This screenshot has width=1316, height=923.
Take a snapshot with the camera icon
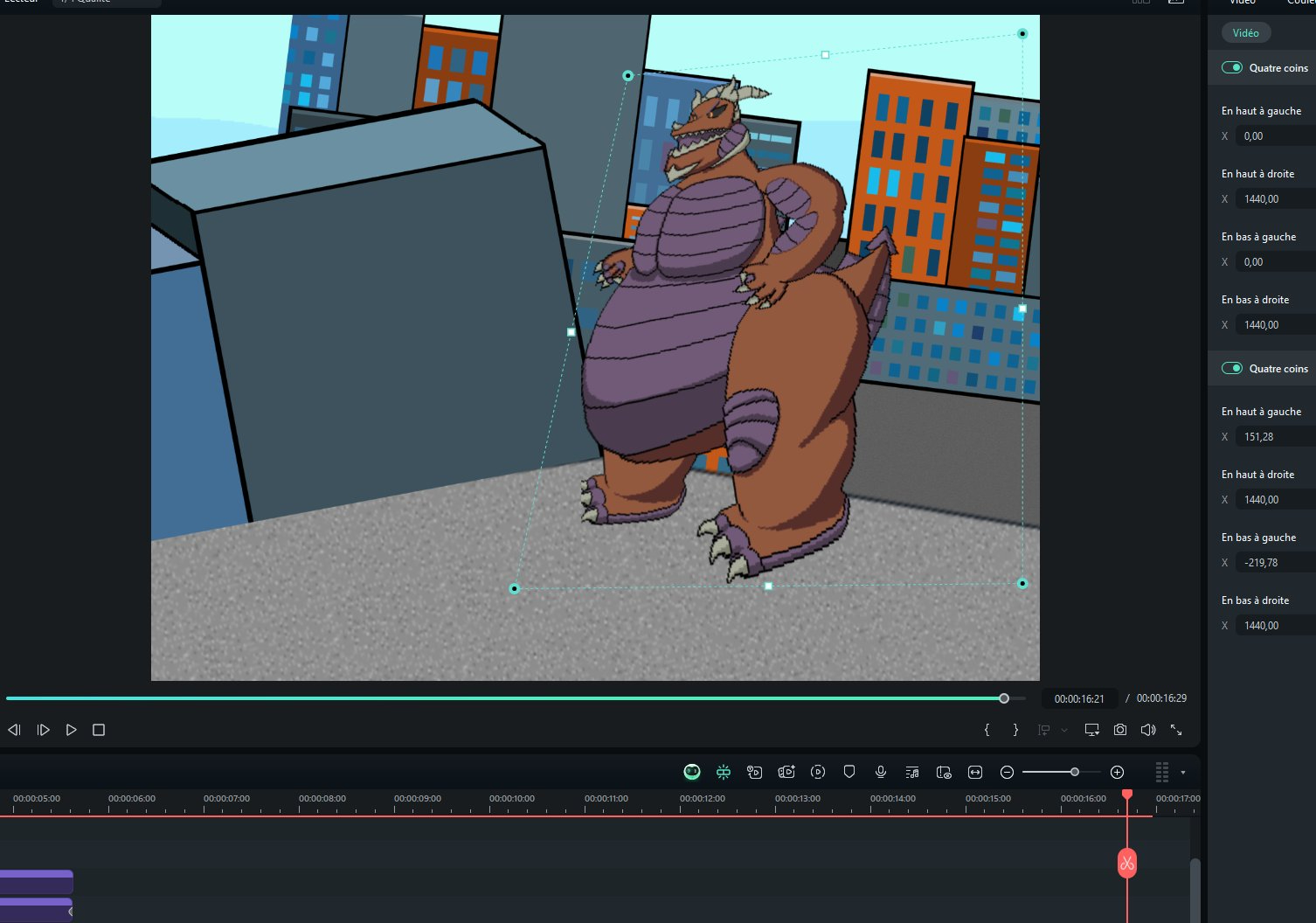[x=1120, y=730]
